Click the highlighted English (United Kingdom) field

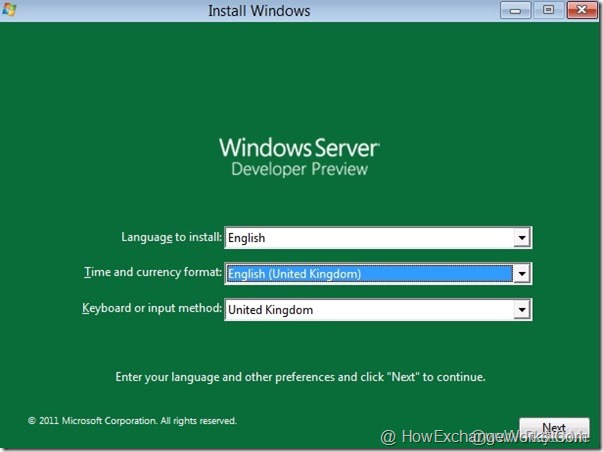click(378, 274)
